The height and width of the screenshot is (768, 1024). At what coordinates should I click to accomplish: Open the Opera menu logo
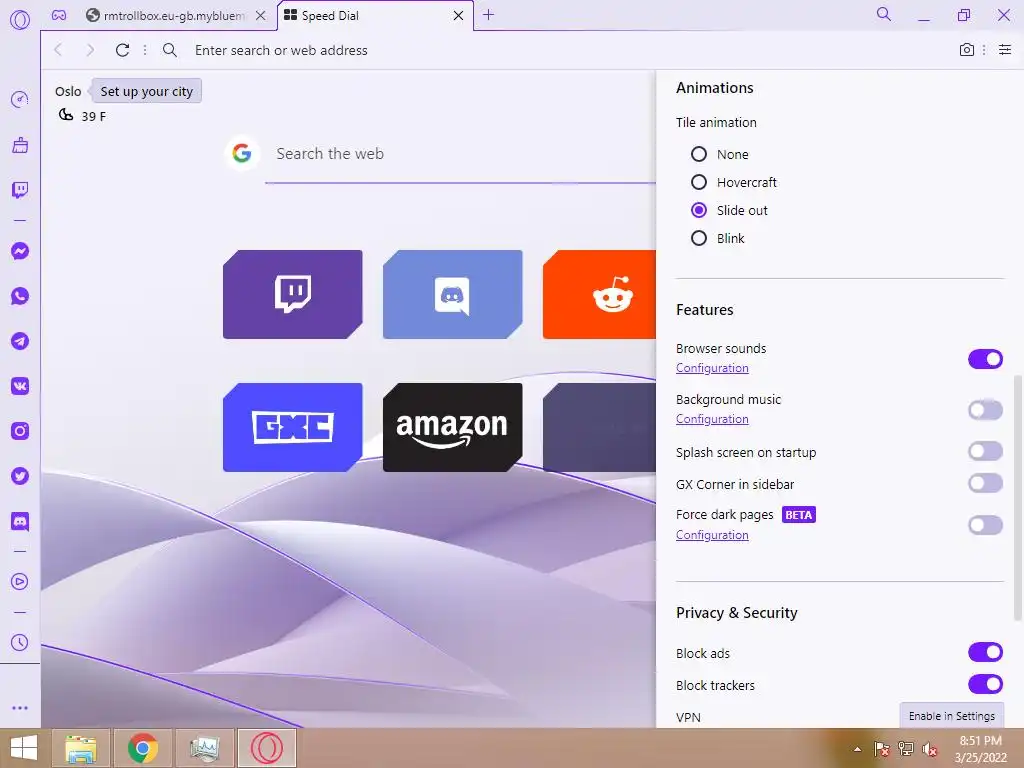[x=20, y=20]
